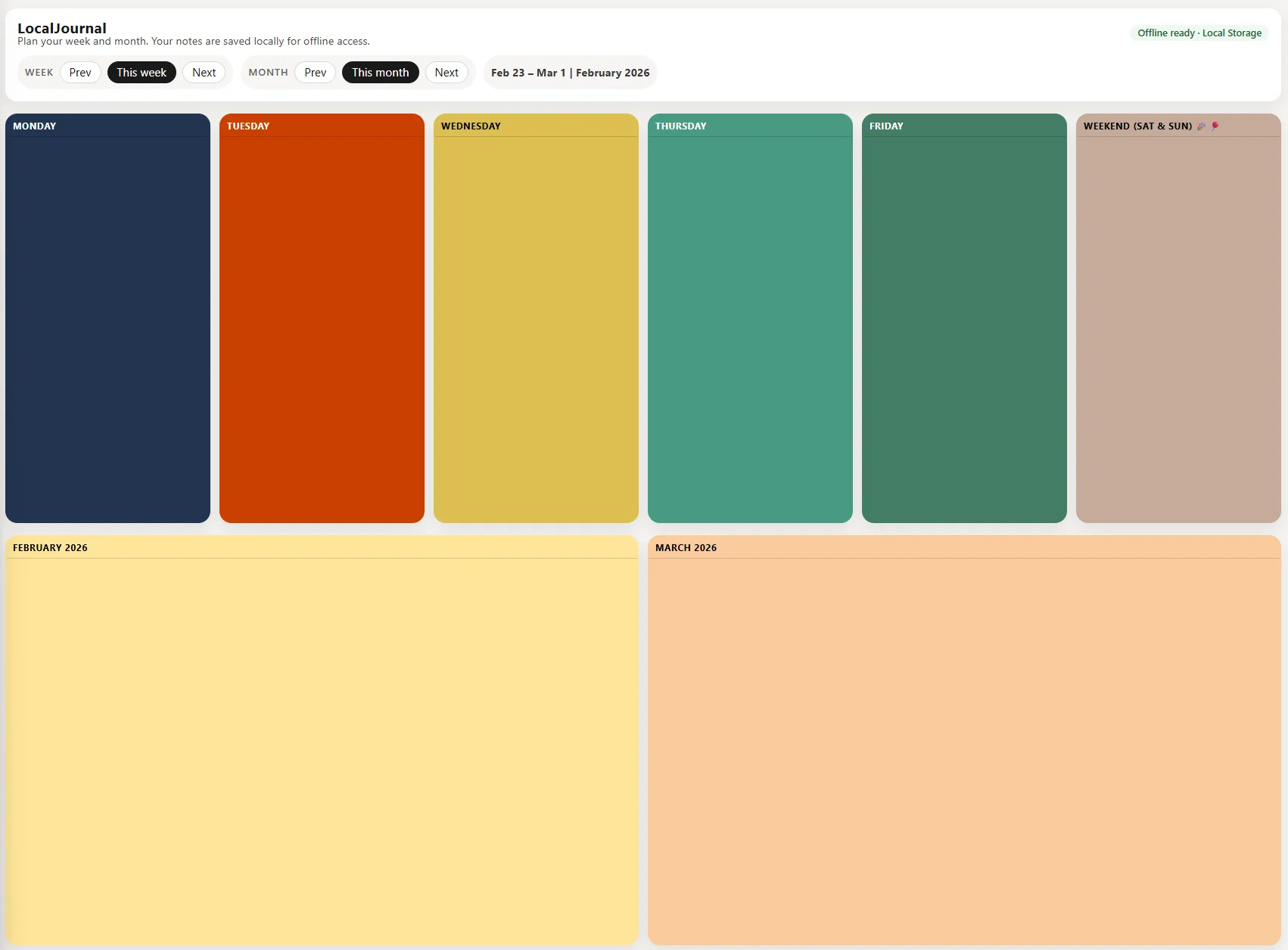The image size is (1288, 950).
Task: Click inside the Monday notes area
Action: point(107,329)
